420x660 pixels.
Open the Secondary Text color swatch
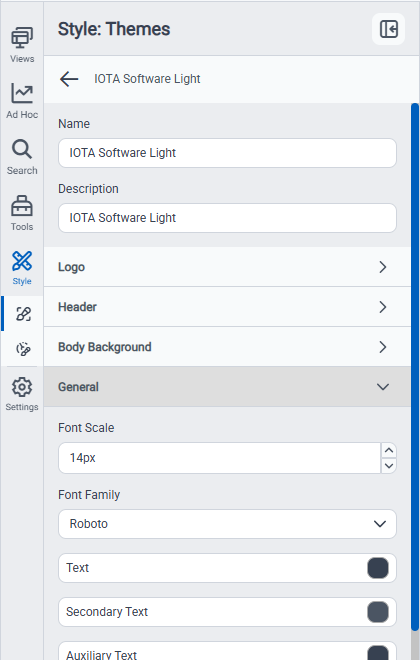[378, 612]
